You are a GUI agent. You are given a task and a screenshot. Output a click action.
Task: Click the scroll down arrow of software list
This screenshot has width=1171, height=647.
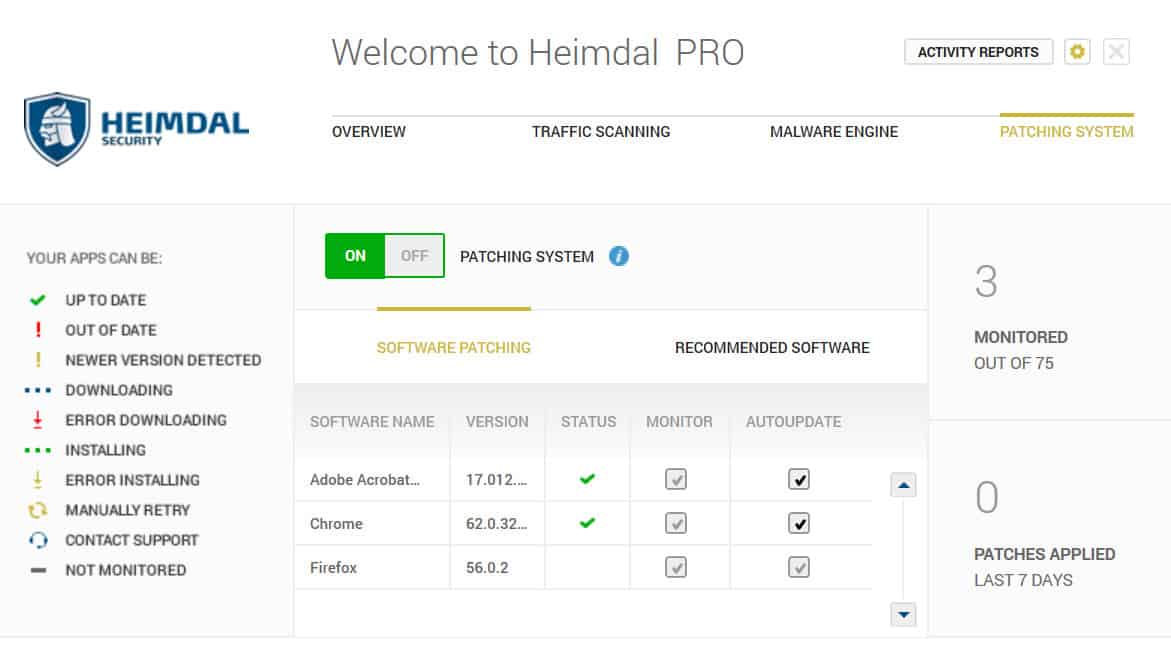click(904, 614)
